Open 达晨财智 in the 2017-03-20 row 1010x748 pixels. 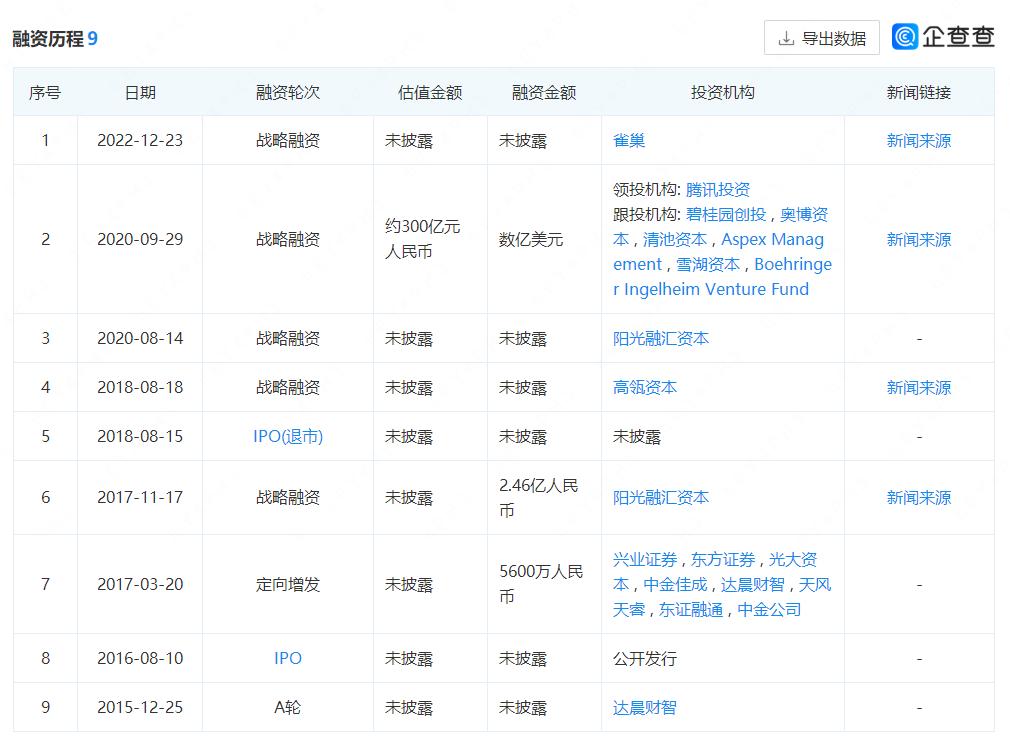click(x=753, y=584)
